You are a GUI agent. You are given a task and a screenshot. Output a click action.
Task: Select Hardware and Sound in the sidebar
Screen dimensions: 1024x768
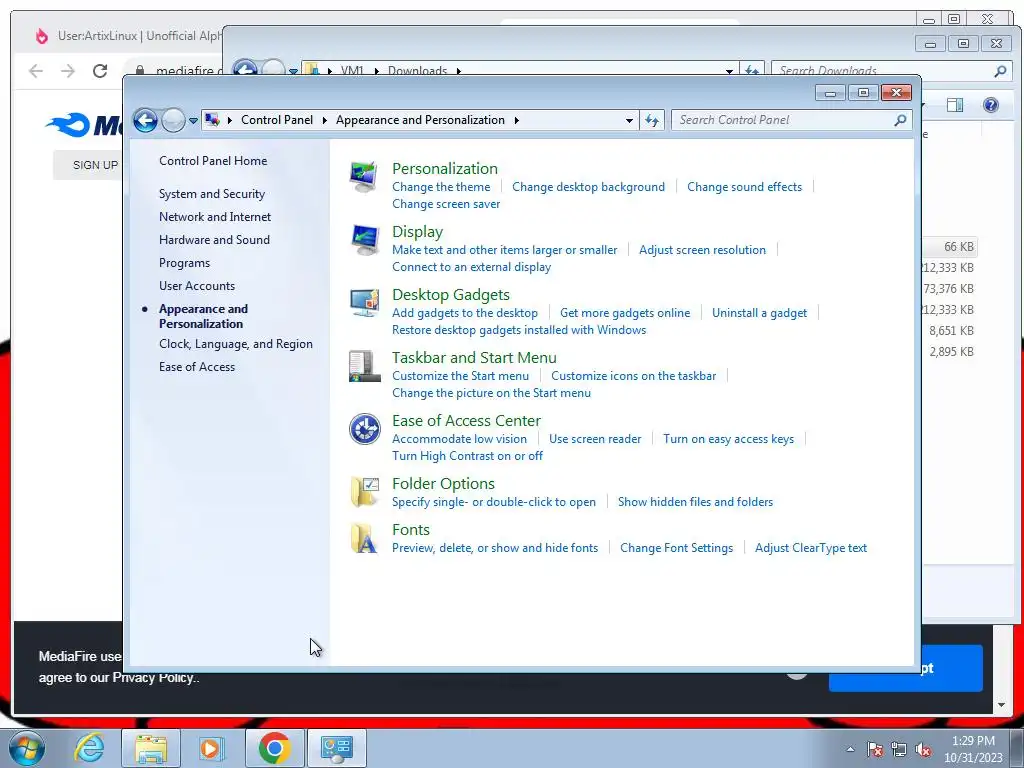[214, 240]
